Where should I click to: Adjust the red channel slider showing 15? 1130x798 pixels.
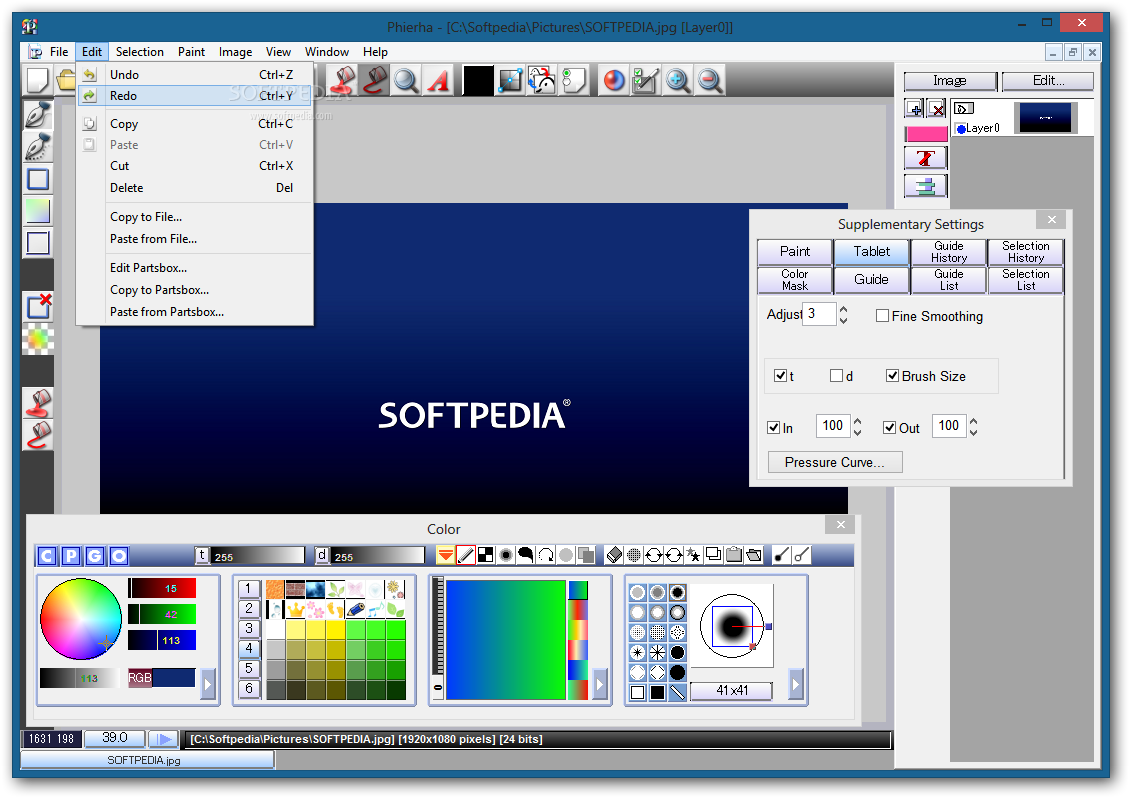pos(162,588)
